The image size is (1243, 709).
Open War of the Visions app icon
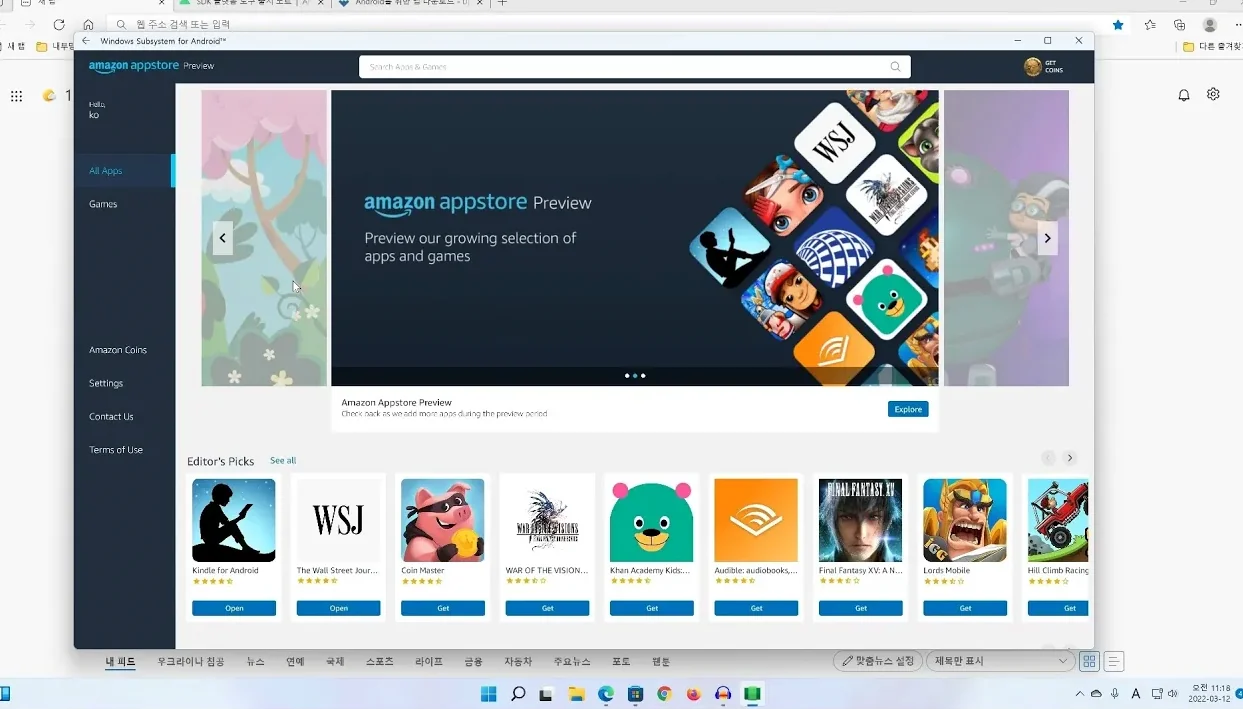coord(547,520)
